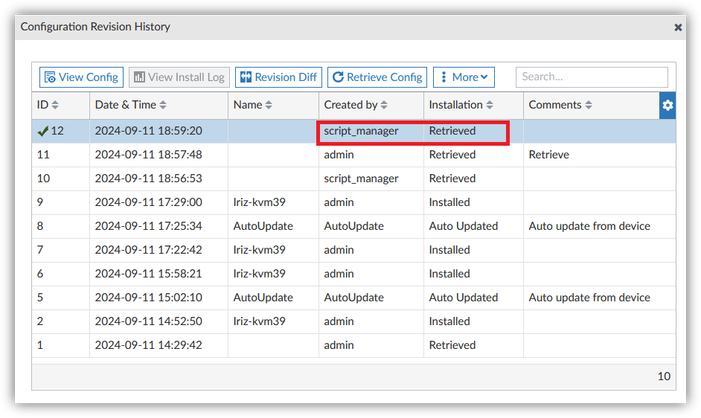The image size is (701, 418).
Task: Click Installed status in revision 2
Action: pyautogui.click(x=450, y=321)
